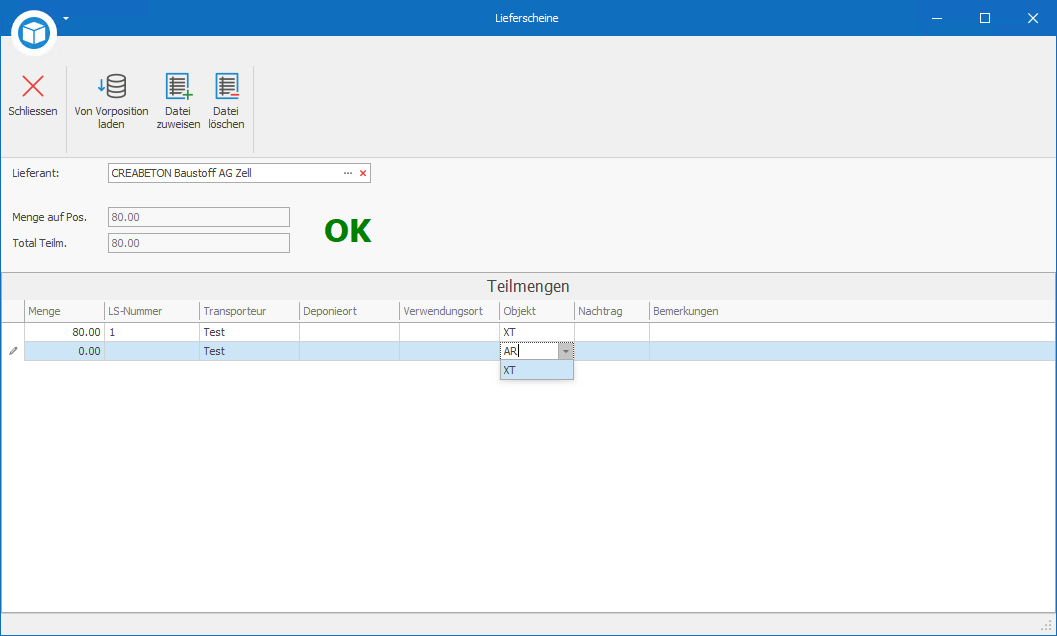Open Lieferant lookup ellipsis button
This screenshot has width=1057, height=636.
click(x=348, y=173)
